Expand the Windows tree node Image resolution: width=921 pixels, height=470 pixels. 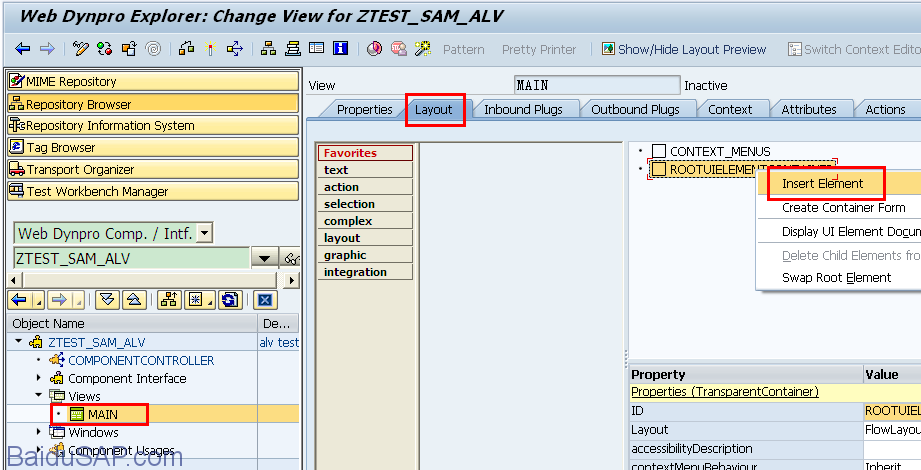pyautogui.click(x=40, y=433)
